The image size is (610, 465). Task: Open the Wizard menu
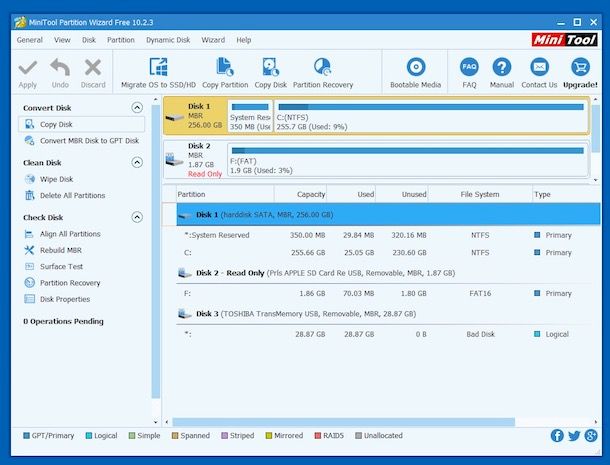pos(213,40)
